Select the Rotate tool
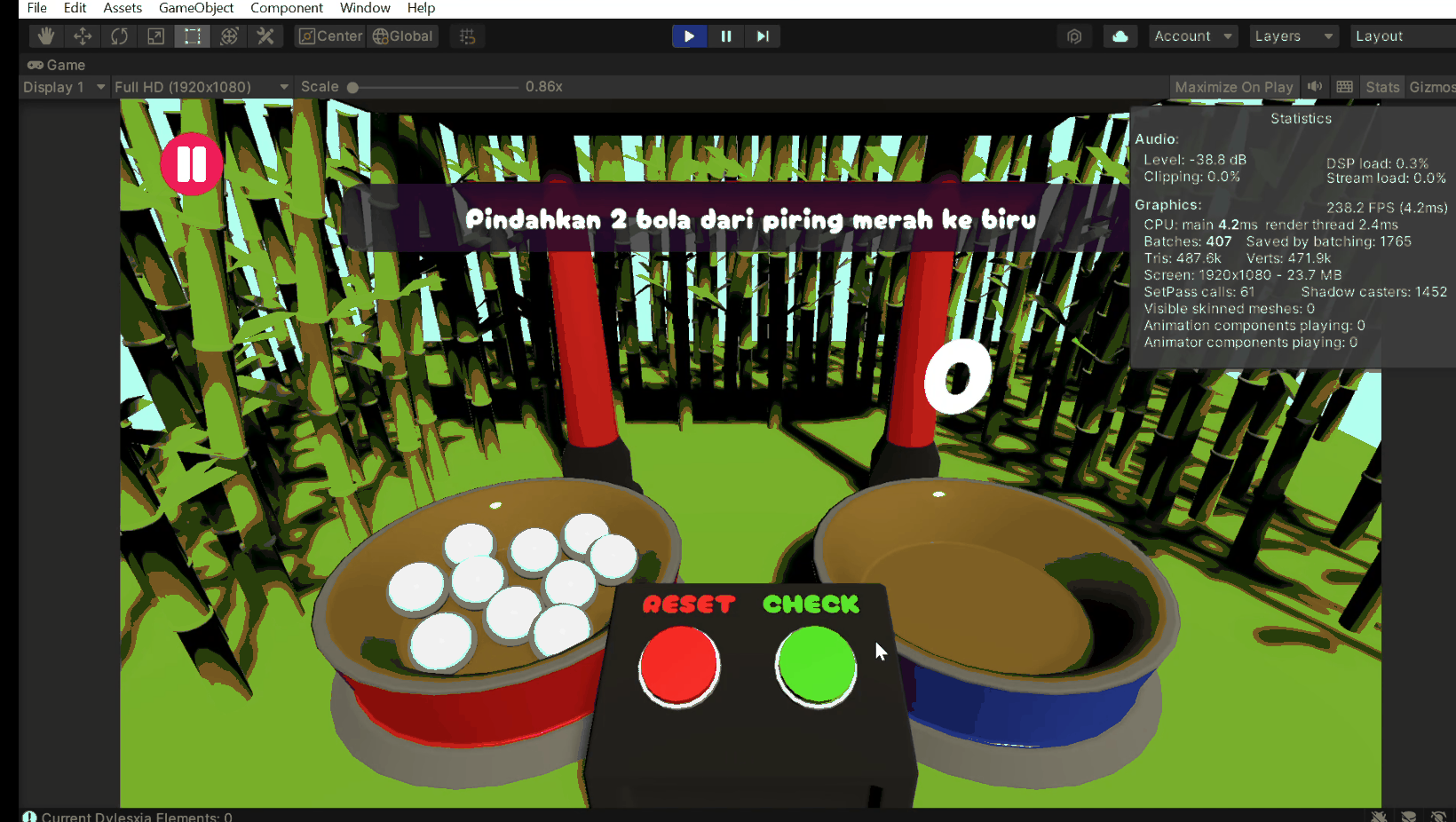 119,36
